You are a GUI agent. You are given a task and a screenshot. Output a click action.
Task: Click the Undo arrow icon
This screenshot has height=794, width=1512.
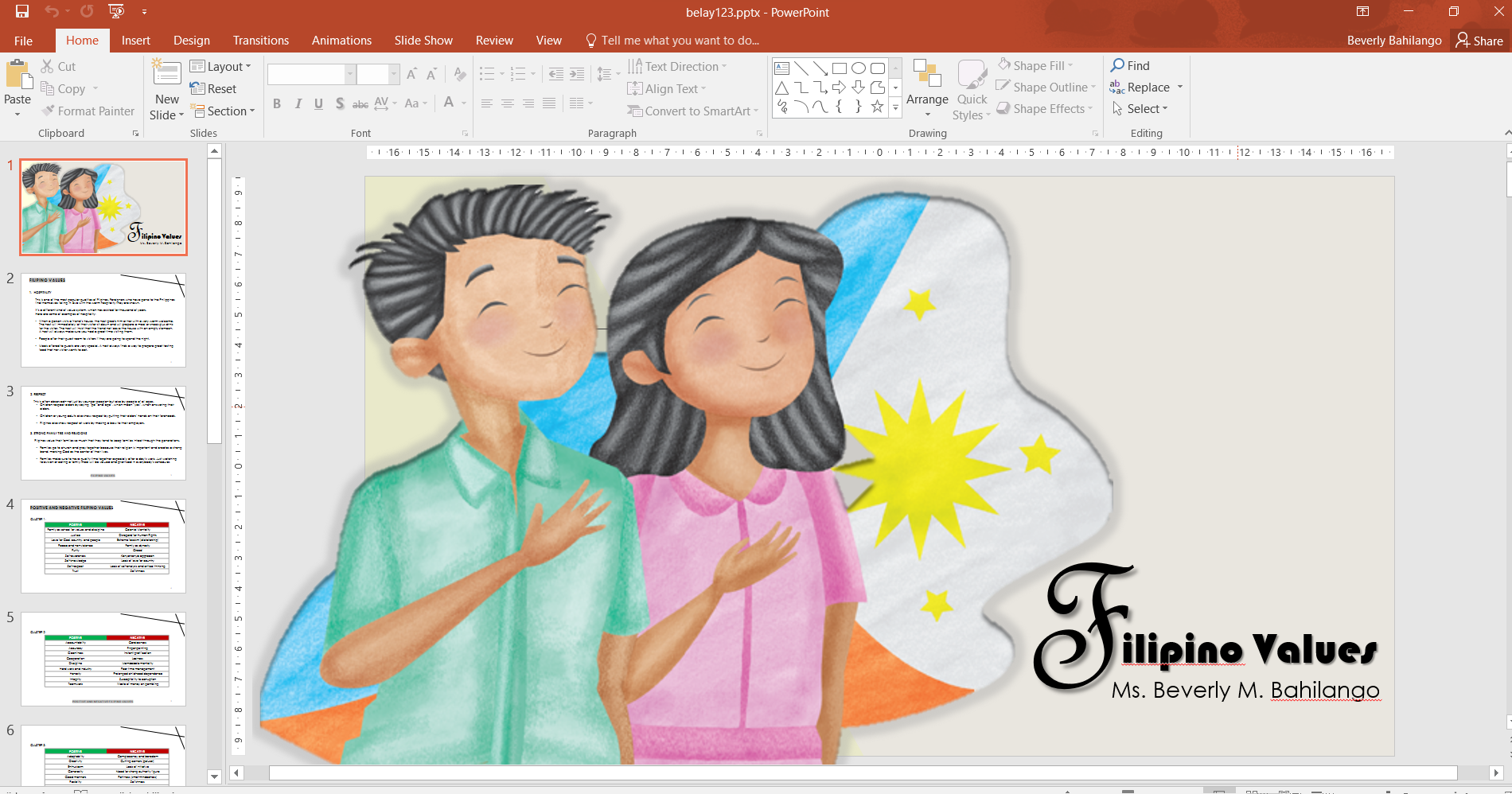(x=53, y=12)
